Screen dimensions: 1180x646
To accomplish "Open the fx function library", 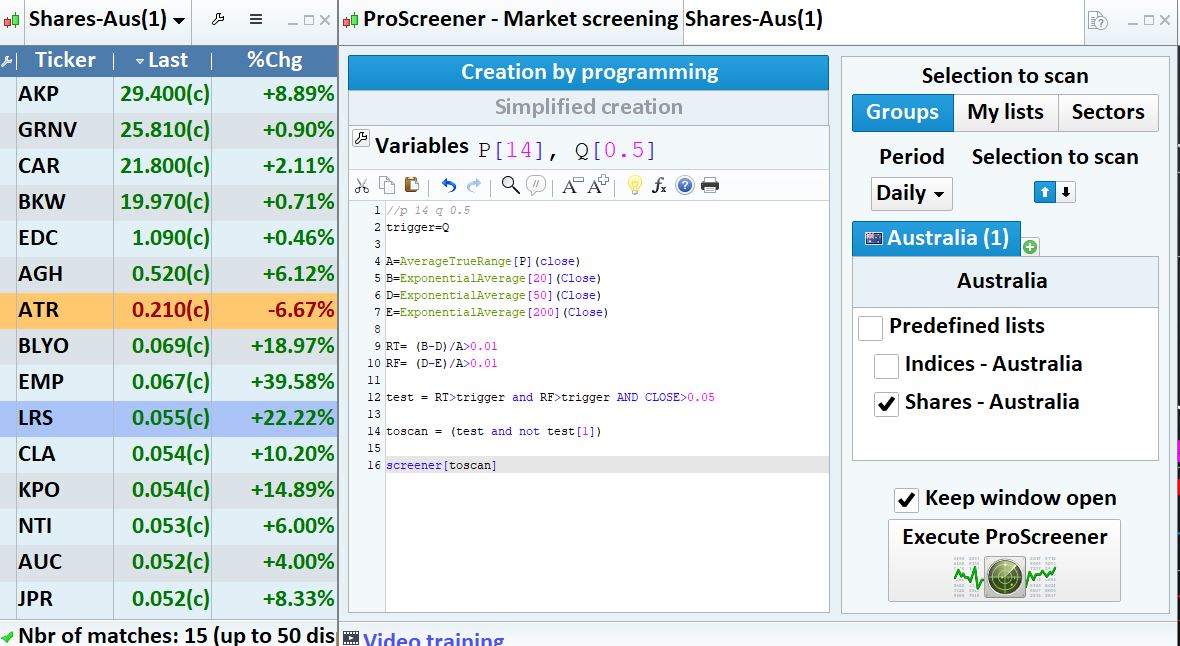I will pyautogui.click(x=659, y=185).
